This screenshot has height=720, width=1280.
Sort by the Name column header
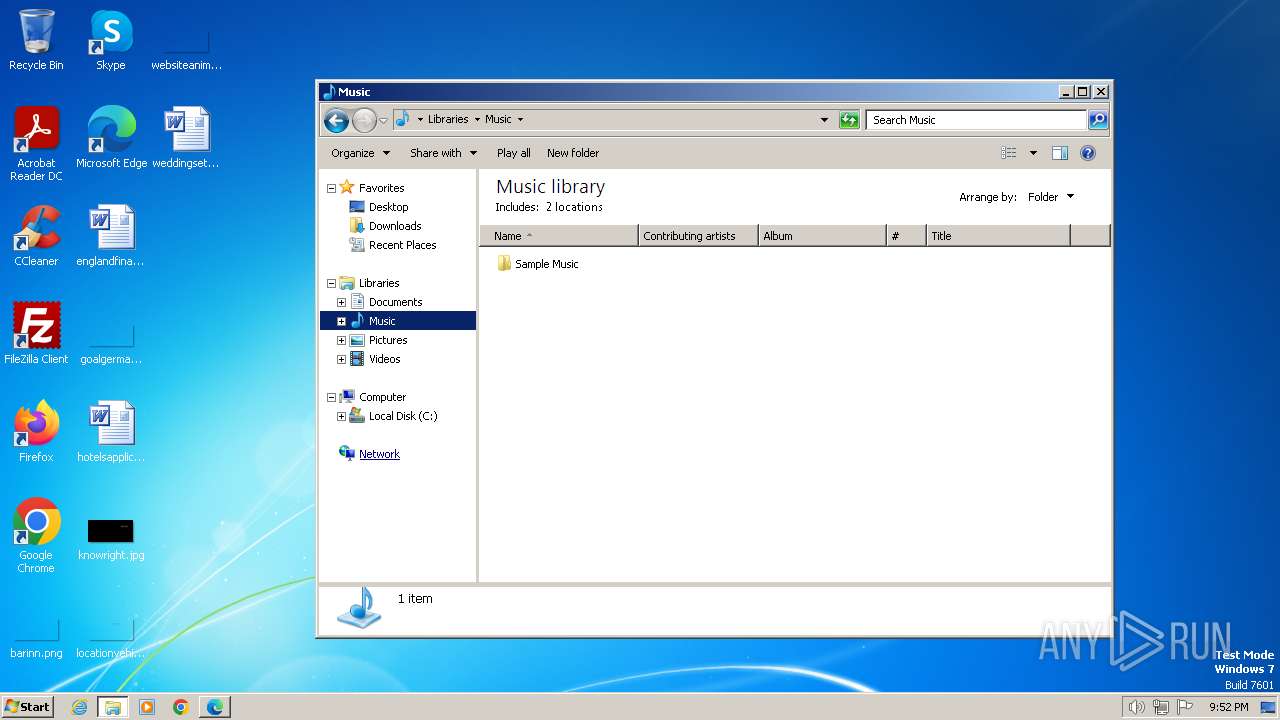(558, 236)
